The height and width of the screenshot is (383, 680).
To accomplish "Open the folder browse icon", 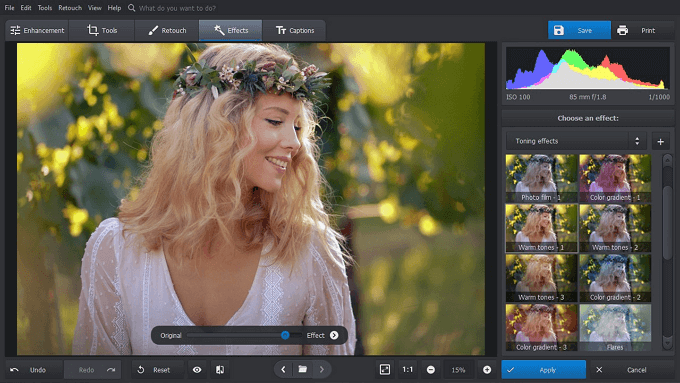I will coord(303,370).
